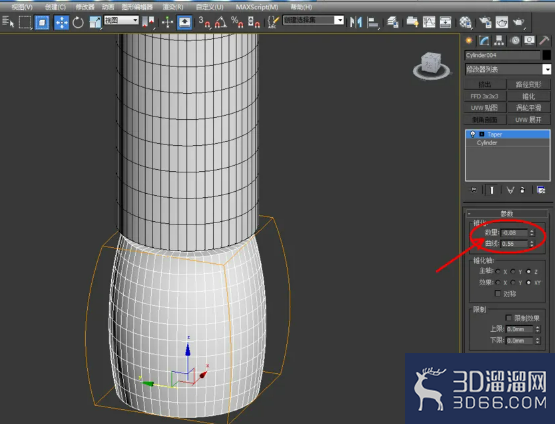
Task: Toggle the Spinner Snap tool
Action: pos(254,22)
